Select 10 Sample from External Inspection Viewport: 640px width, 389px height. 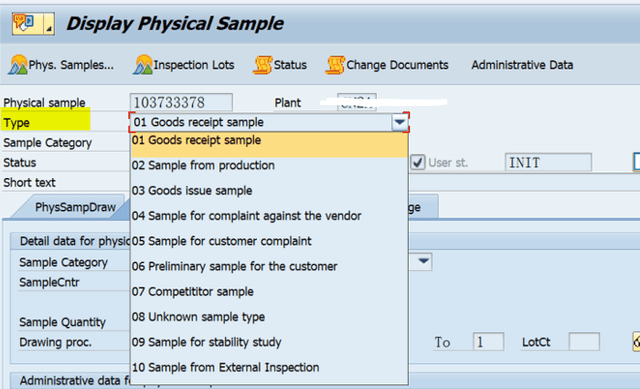click(x=269, y=368)
